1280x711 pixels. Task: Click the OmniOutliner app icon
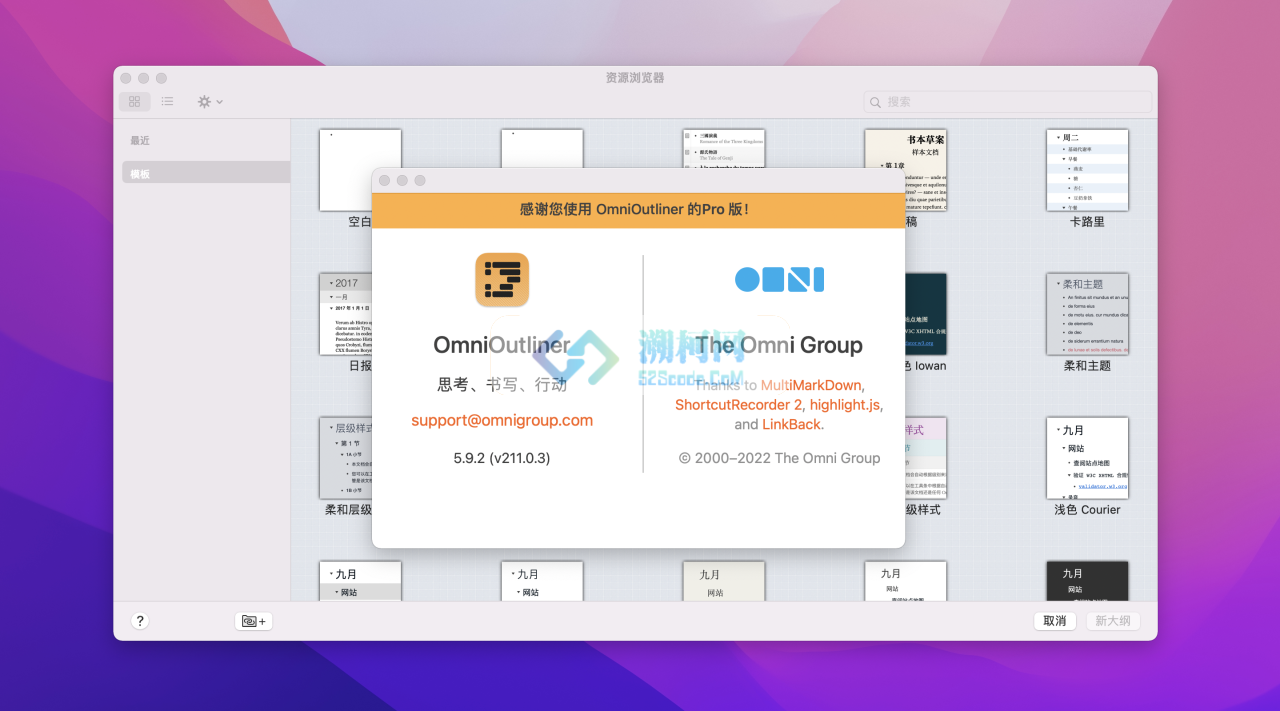click(x=502, y=280)
